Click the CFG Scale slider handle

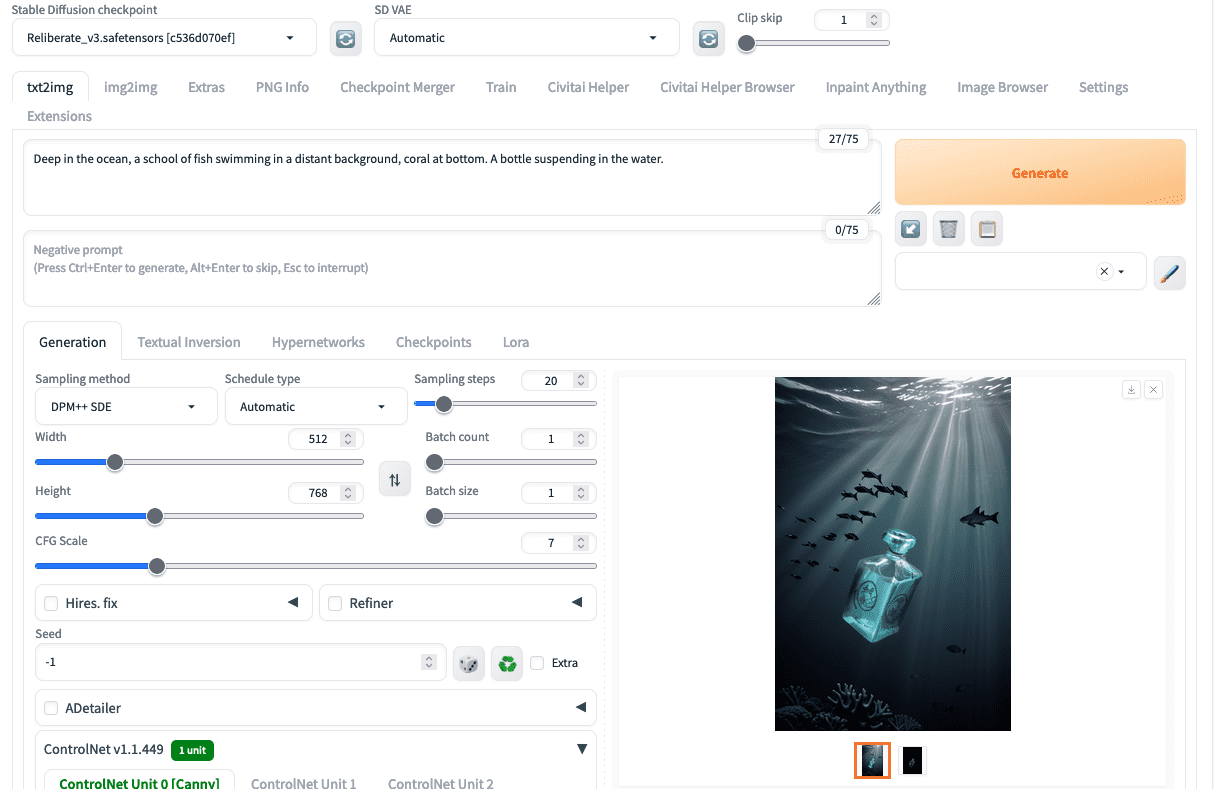pos(157,566)
